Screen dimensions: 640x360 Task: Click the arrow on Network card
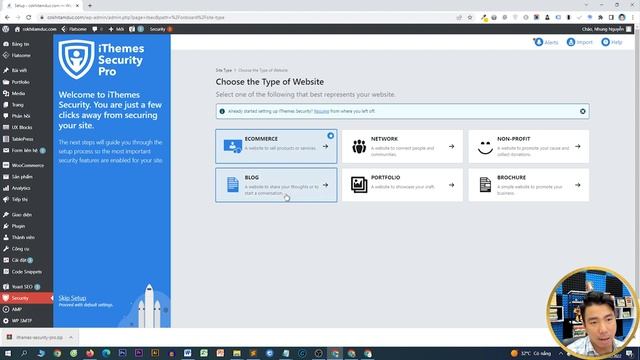451,146
